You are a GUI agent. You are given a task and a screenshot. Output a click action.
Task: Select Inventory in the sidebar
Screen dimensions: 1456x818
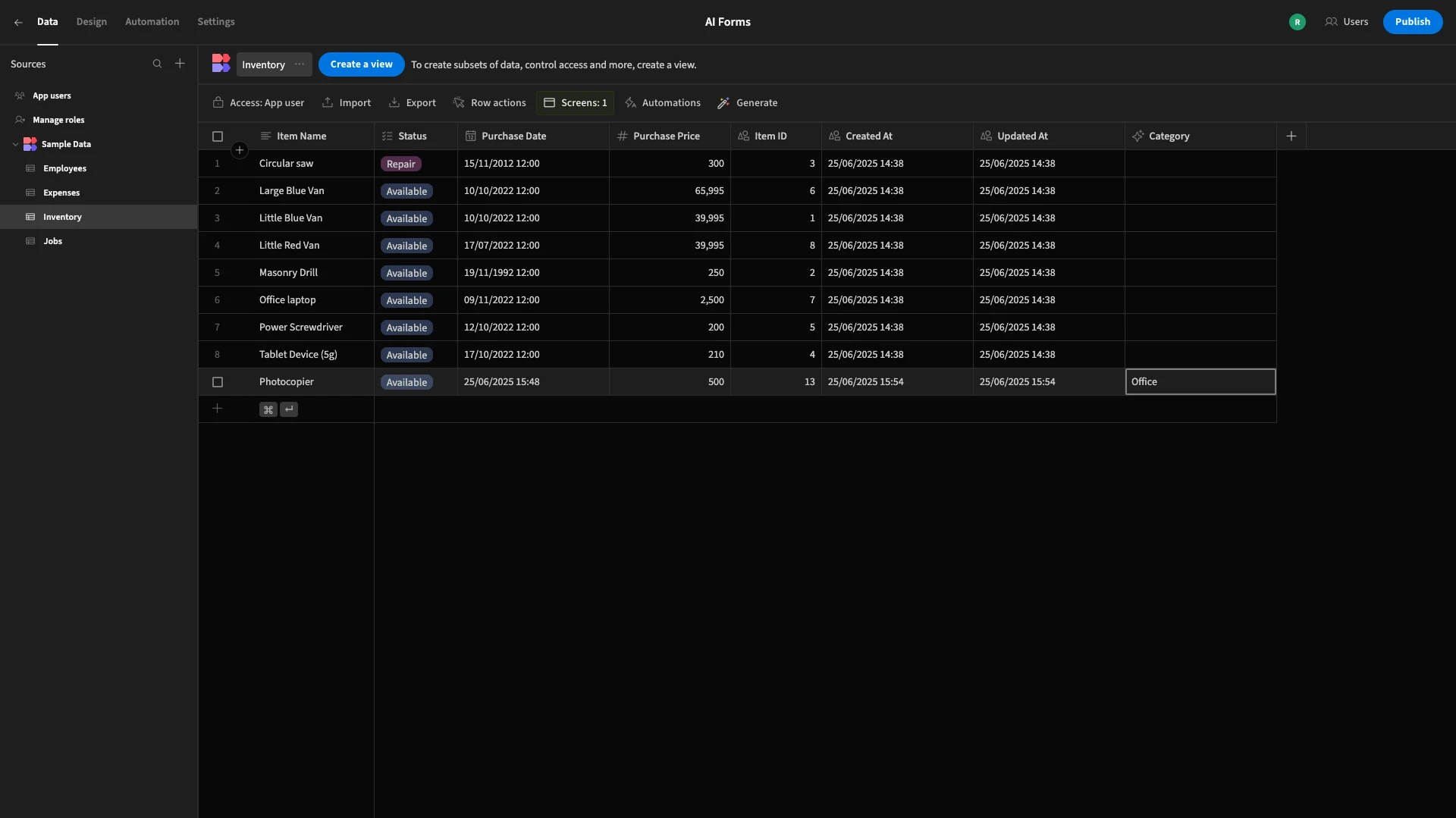99,217
